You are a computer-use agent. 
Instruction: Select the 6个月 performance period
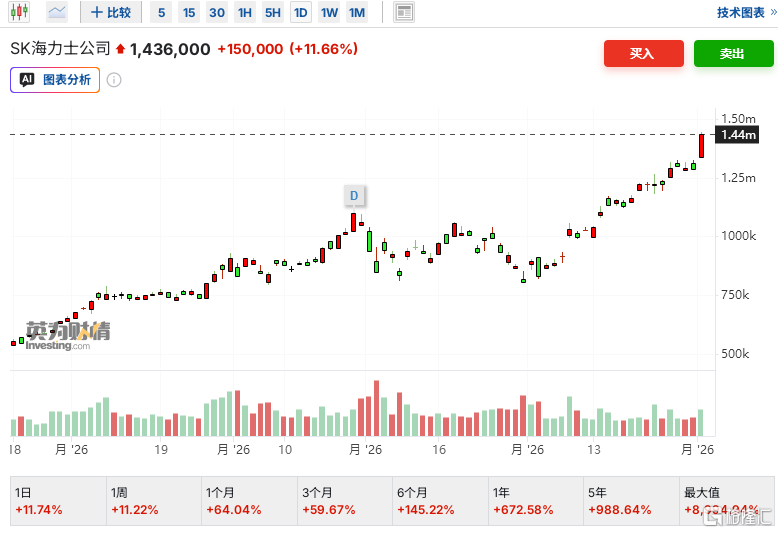pos(440,501)
